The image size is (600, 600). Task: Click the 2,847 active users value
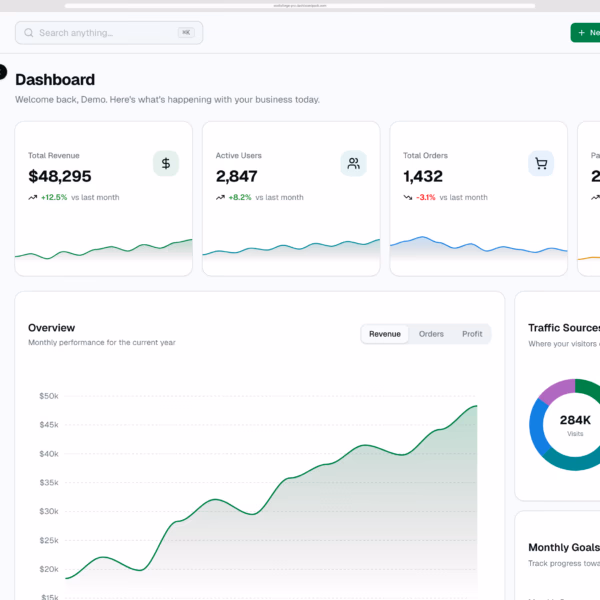click(236, 176)
